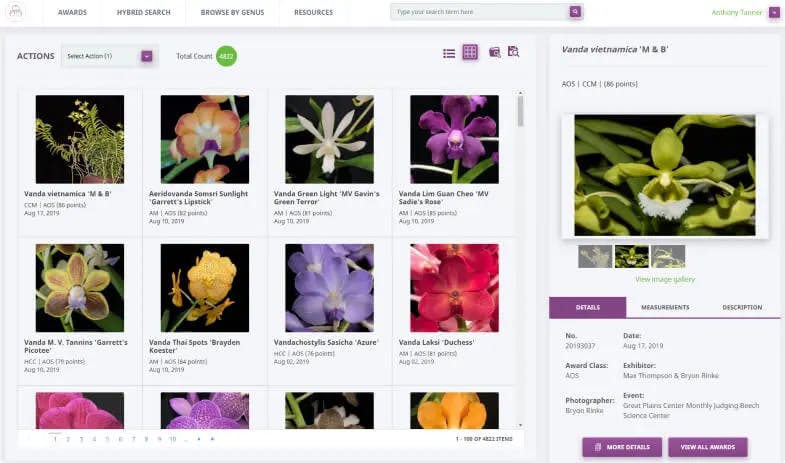Select first gallery thumbnail in detail panel

tap(595, 256)
